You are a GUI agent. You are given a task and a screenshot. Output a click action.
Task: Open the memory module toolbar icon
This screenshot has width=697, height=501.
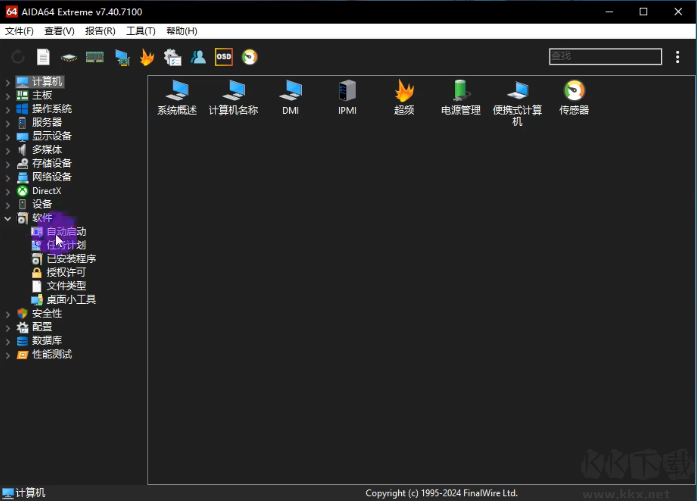(x=95, y=57)
